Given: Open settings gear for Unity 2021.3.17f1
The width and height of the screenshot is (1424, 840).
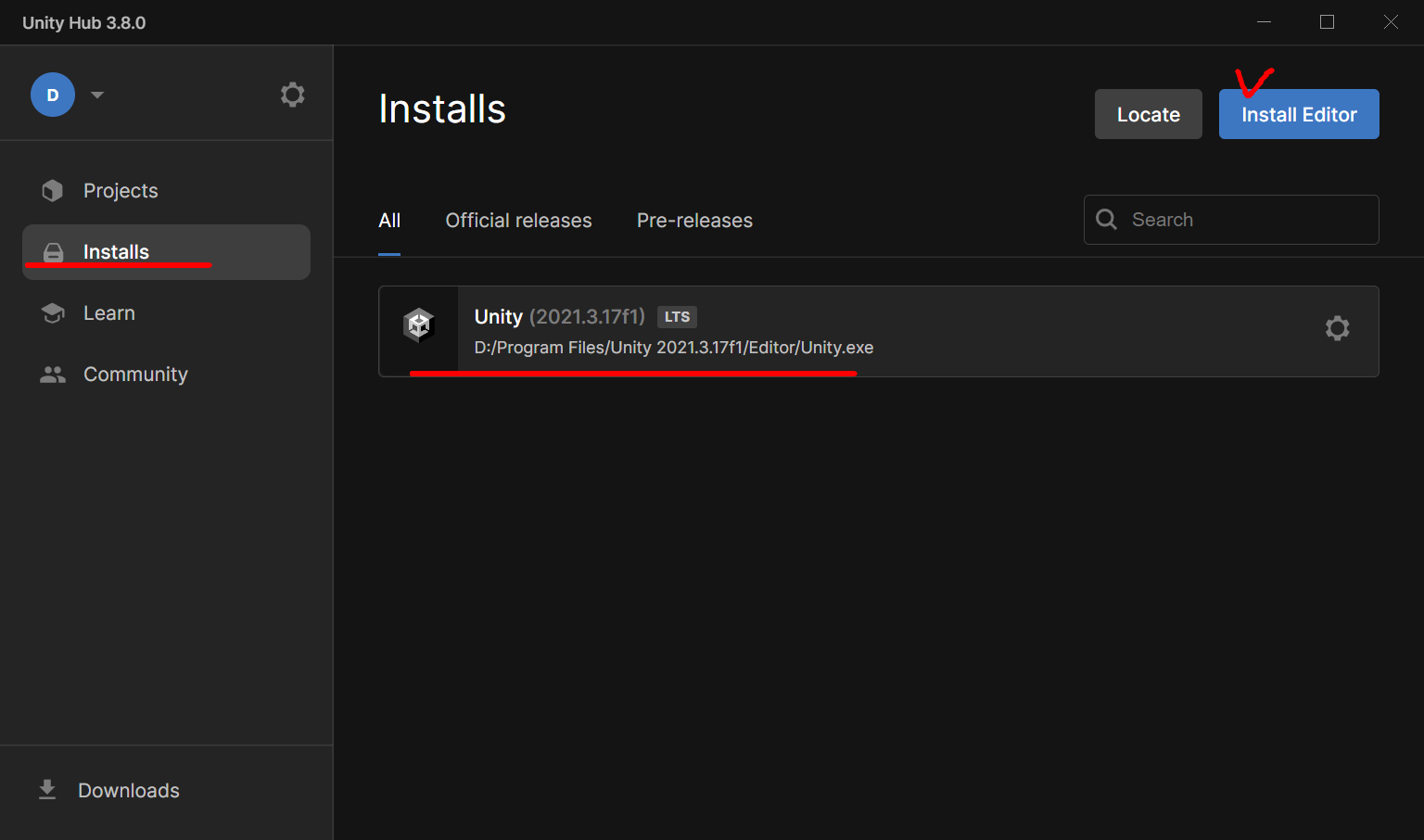Looking at the screenshot, I should click(x=1337, y=328).
